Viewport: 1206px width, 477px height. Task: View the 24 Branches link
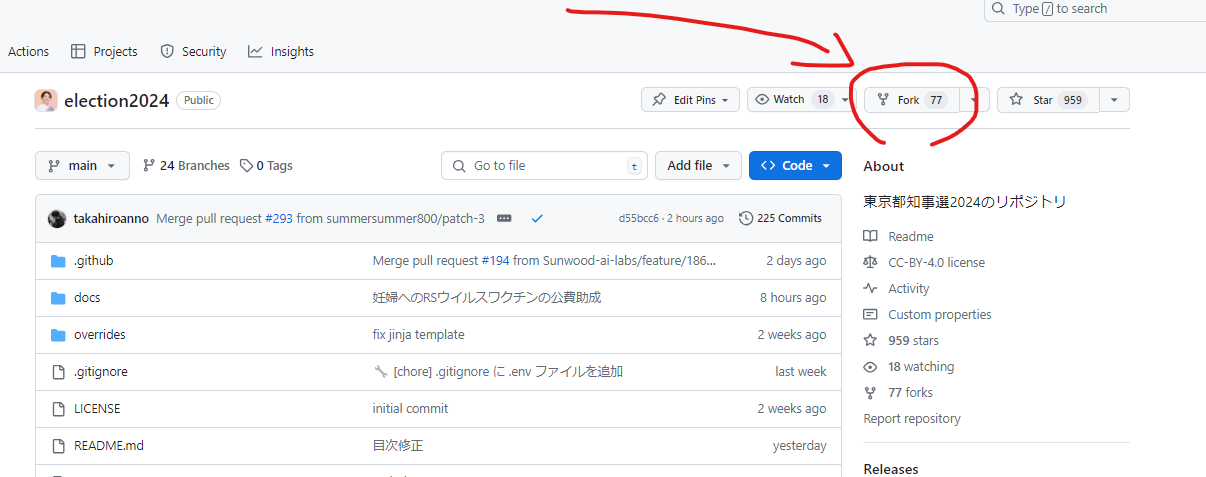(x=186, y=165)
